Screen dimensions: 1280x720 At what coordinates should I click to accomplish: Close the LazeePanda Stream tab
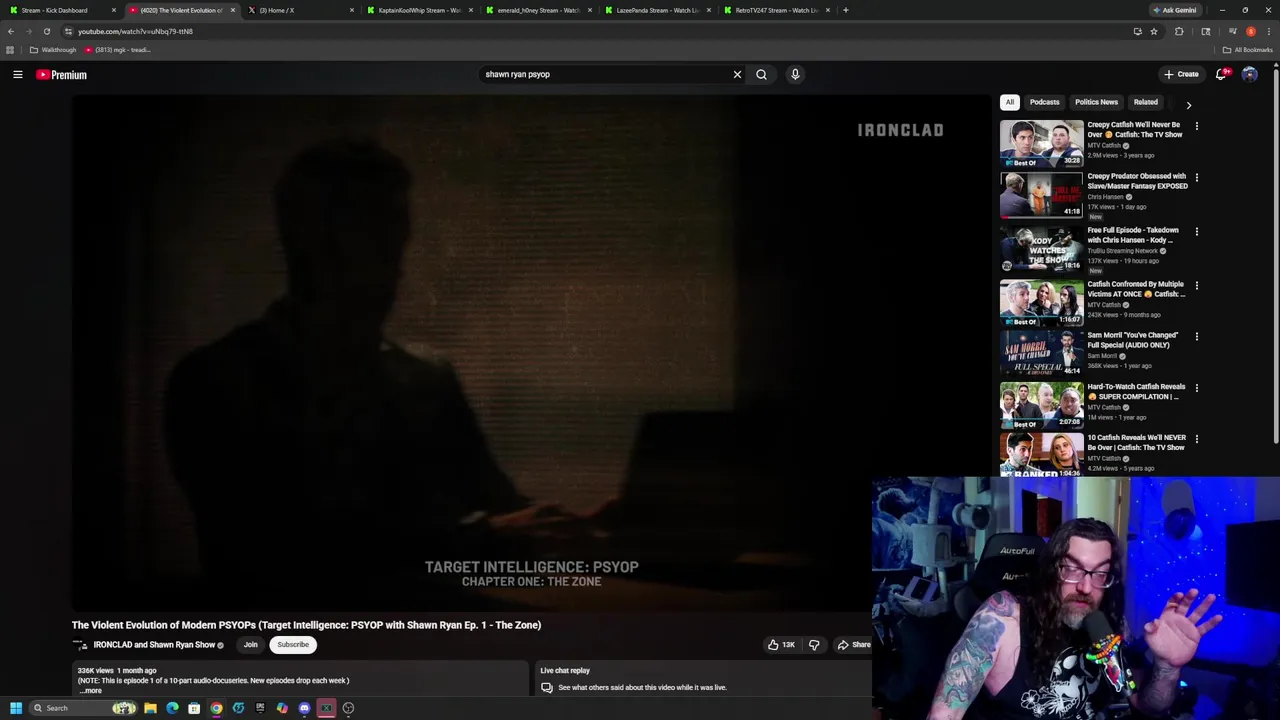[709, 10]
